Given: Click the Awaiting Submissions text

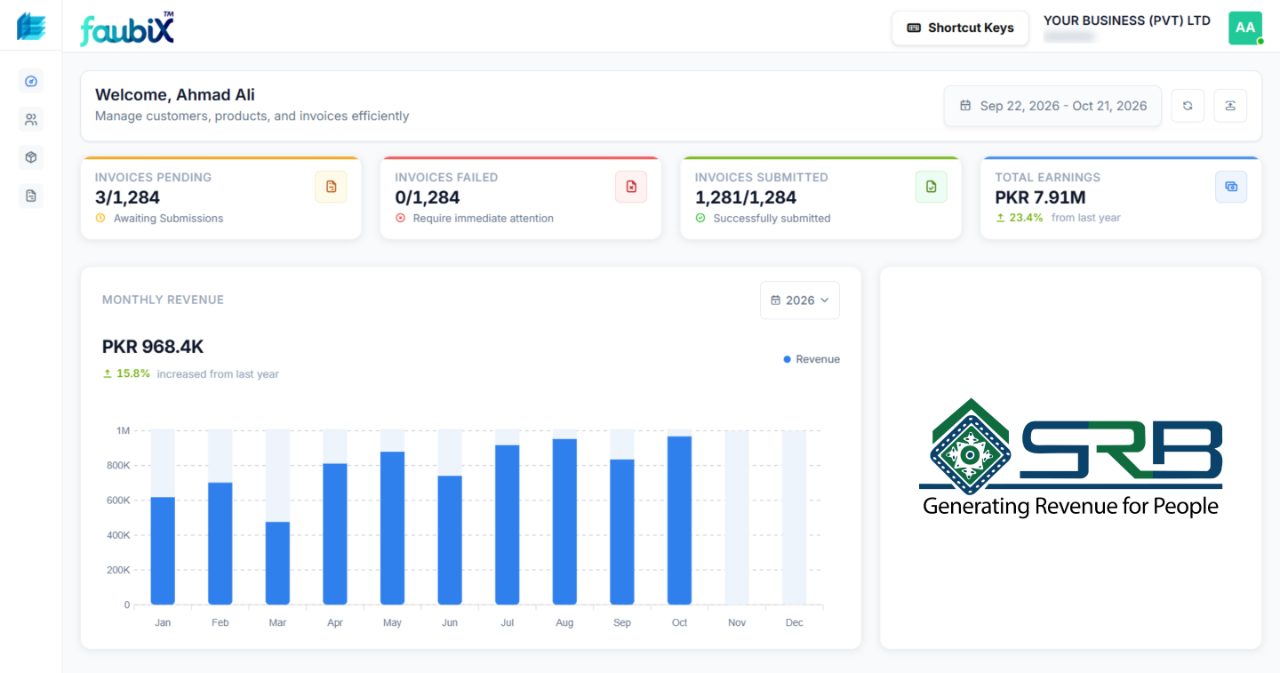Looking at the screenshot, I should pyautogui.click(x=168, y=218).
